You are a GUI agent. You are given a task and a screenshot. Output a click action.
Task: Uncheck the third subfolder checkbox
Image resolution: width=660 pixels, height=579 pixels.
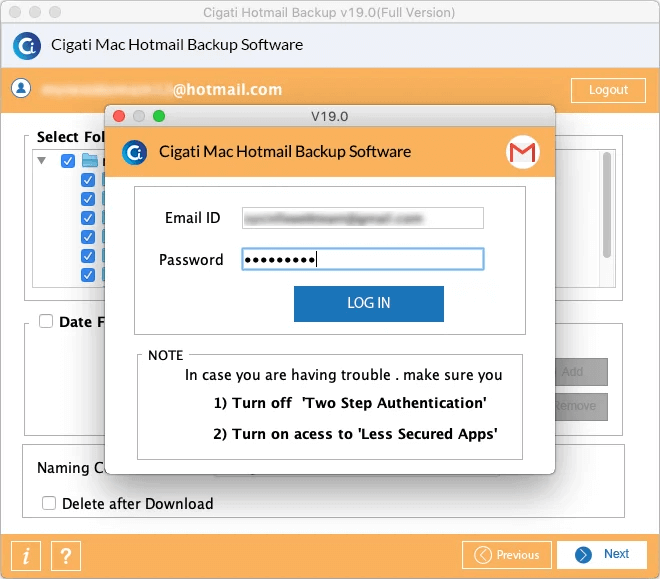click(x=88, y=218)
